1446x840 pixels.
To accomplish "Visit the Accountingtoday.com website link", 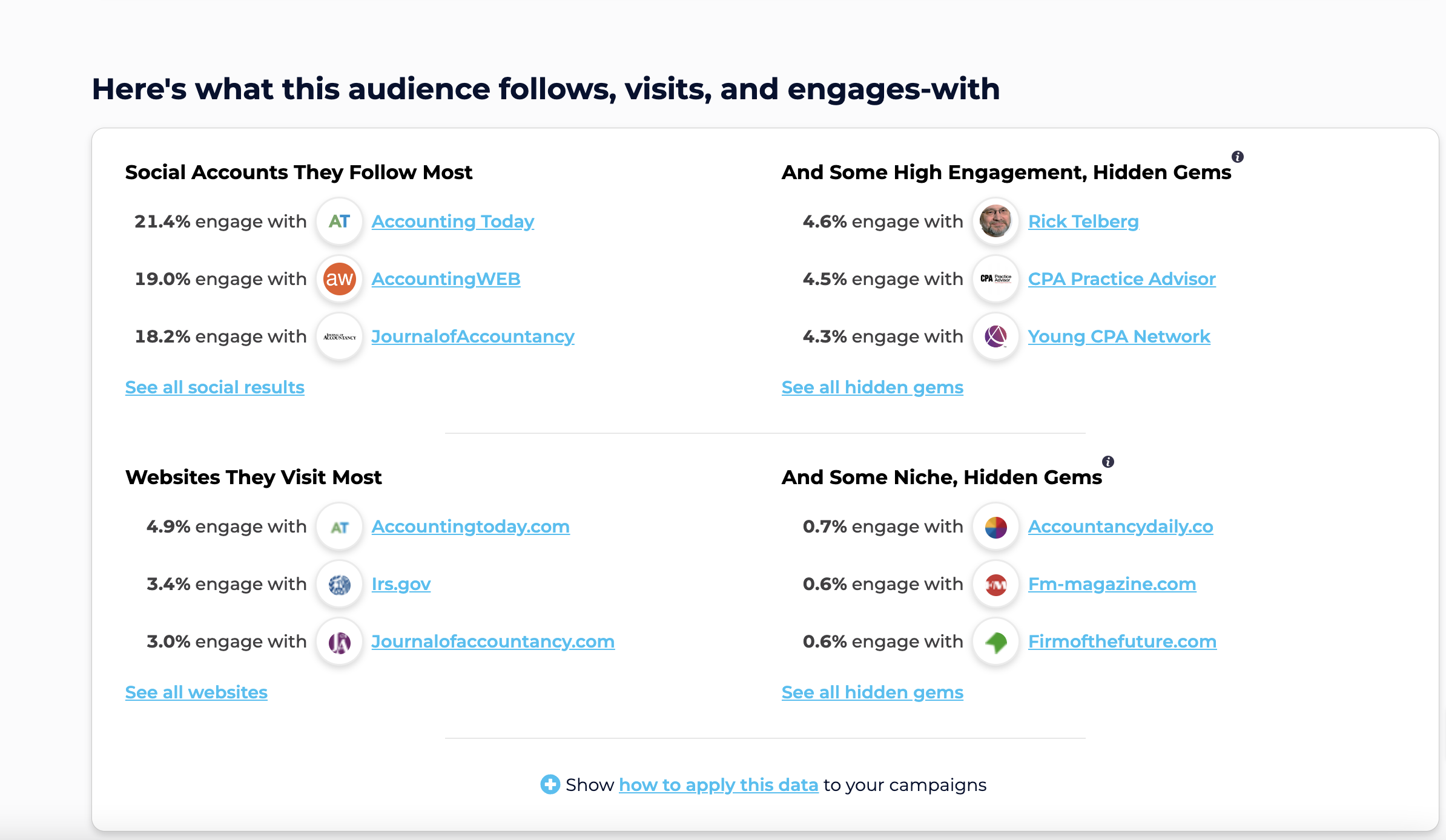I will pyautogui.click(x=470, y=527).
